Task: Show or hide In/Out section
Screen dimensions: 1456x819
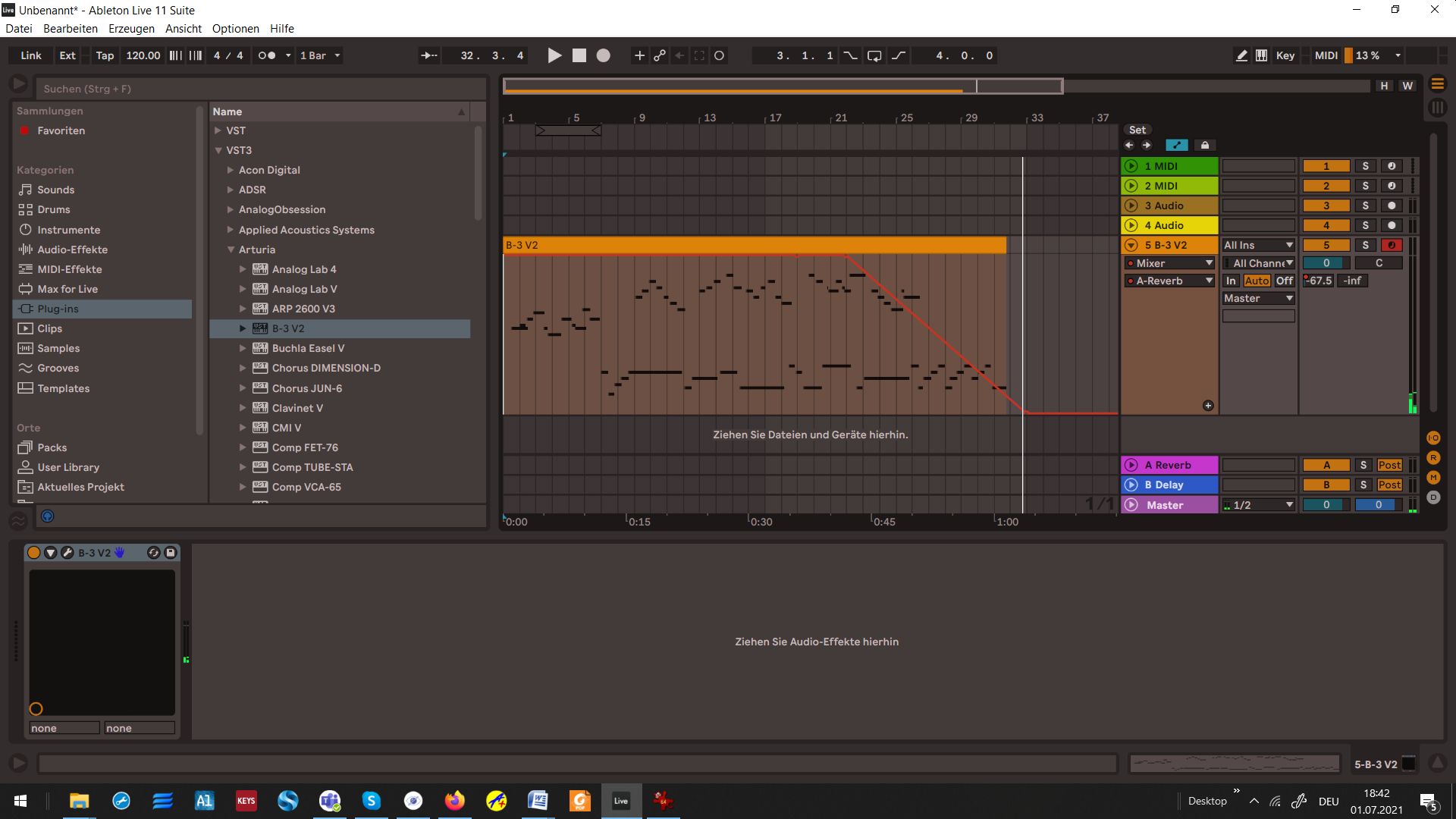Action: (x=1433, y=438)
